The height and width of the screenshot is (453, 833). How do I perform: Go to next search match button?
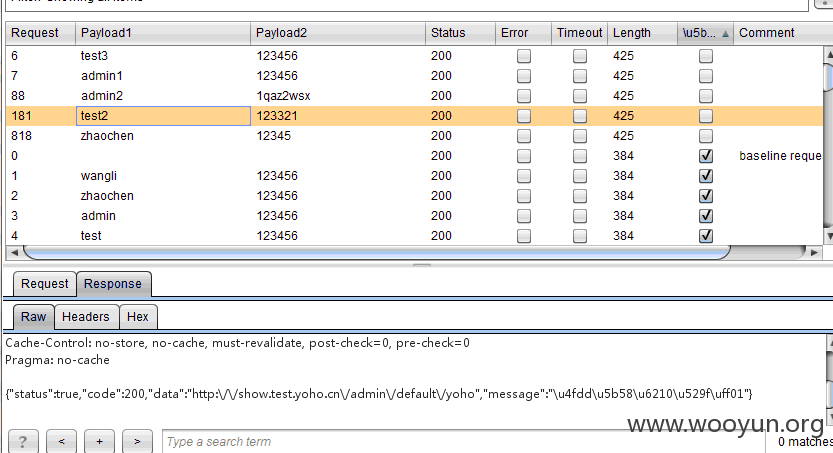click(x=137, y=441)
